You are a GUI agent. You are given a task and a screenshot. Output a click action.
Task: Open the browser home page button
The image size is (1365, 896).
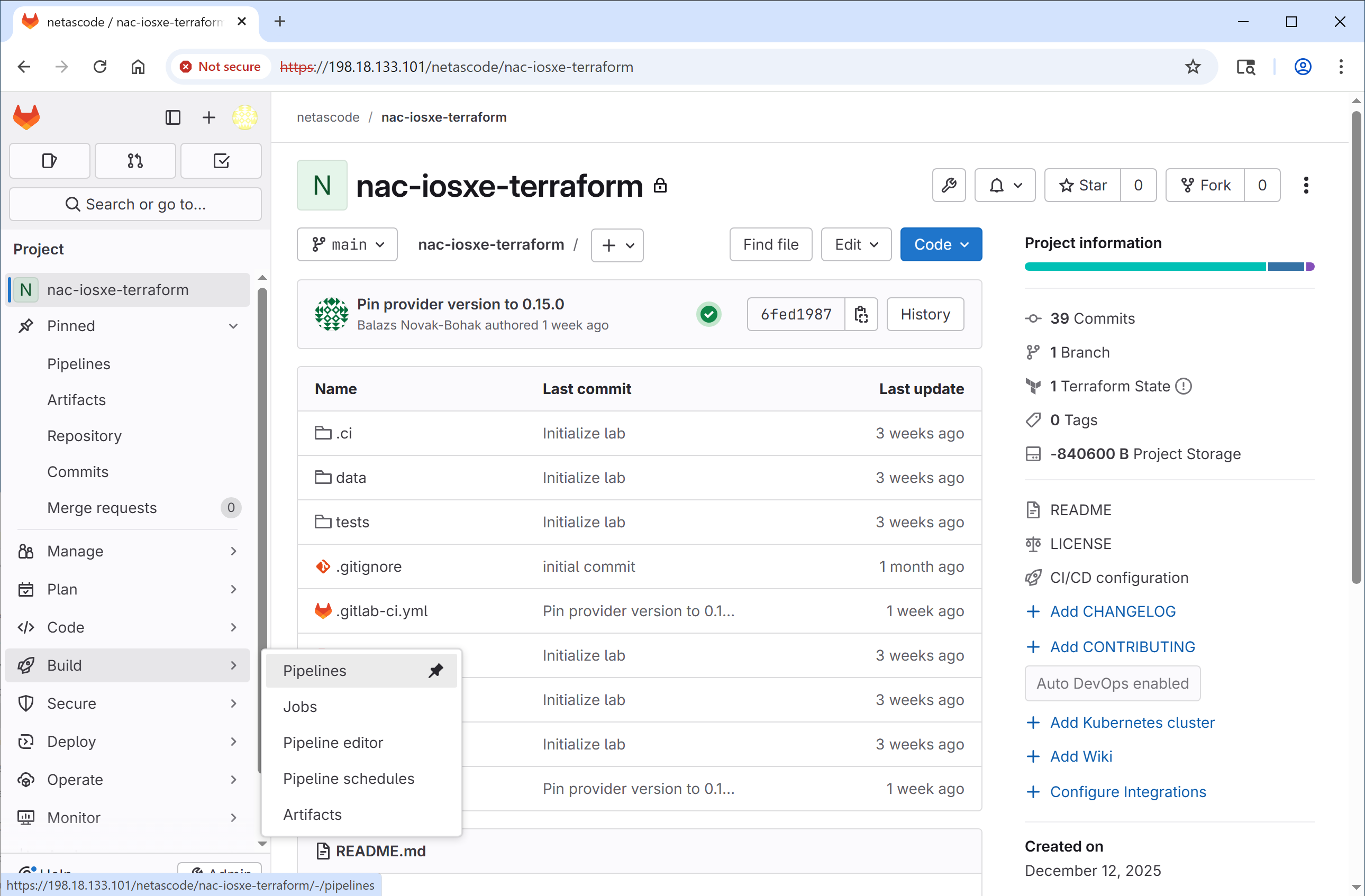[138, 67]
